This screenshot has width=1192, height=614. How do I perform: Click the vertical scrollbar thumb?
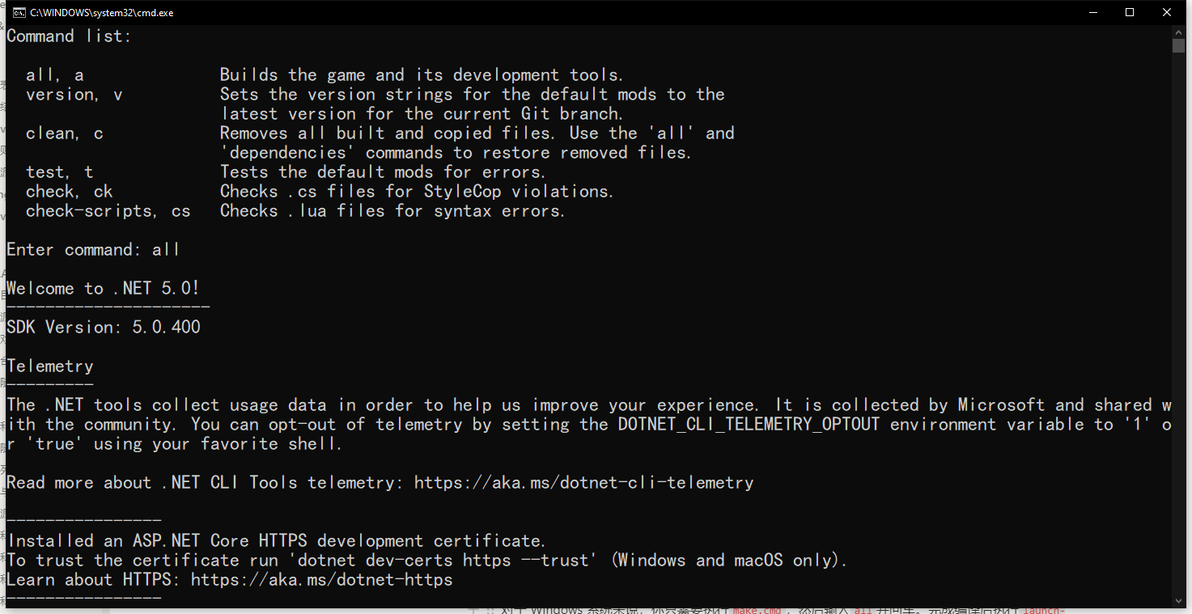[1178, 45]
